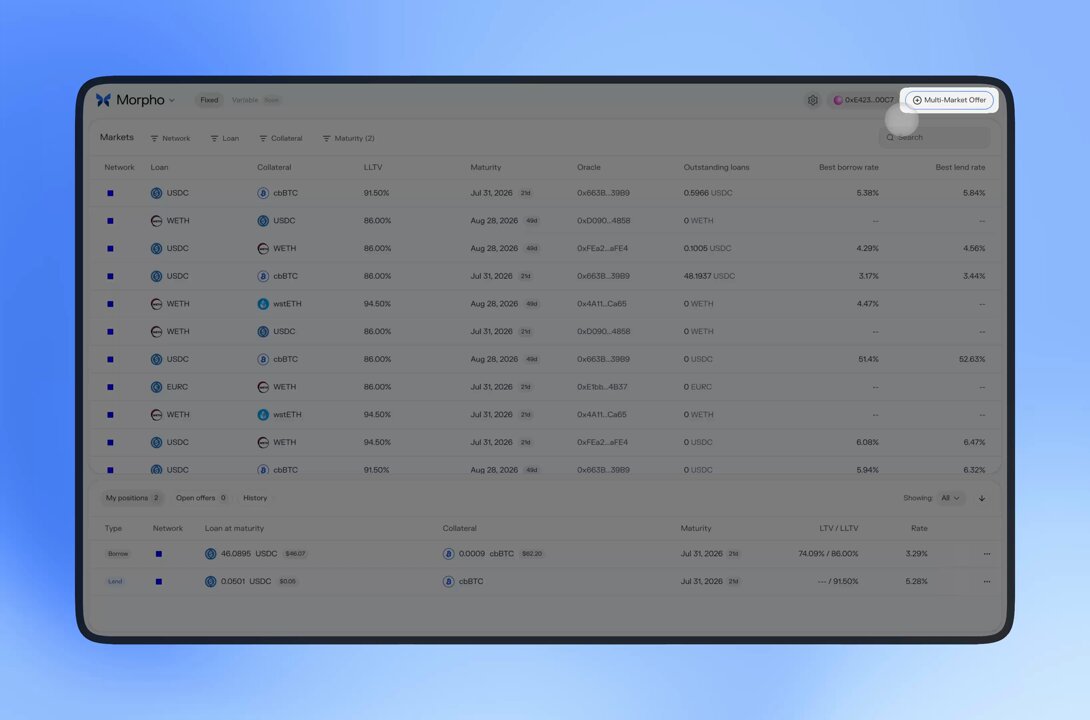Click the down-arrow icon beside the Showing dropdown
This screenshot has width=1090, height=720.
(x=982, y=498)
